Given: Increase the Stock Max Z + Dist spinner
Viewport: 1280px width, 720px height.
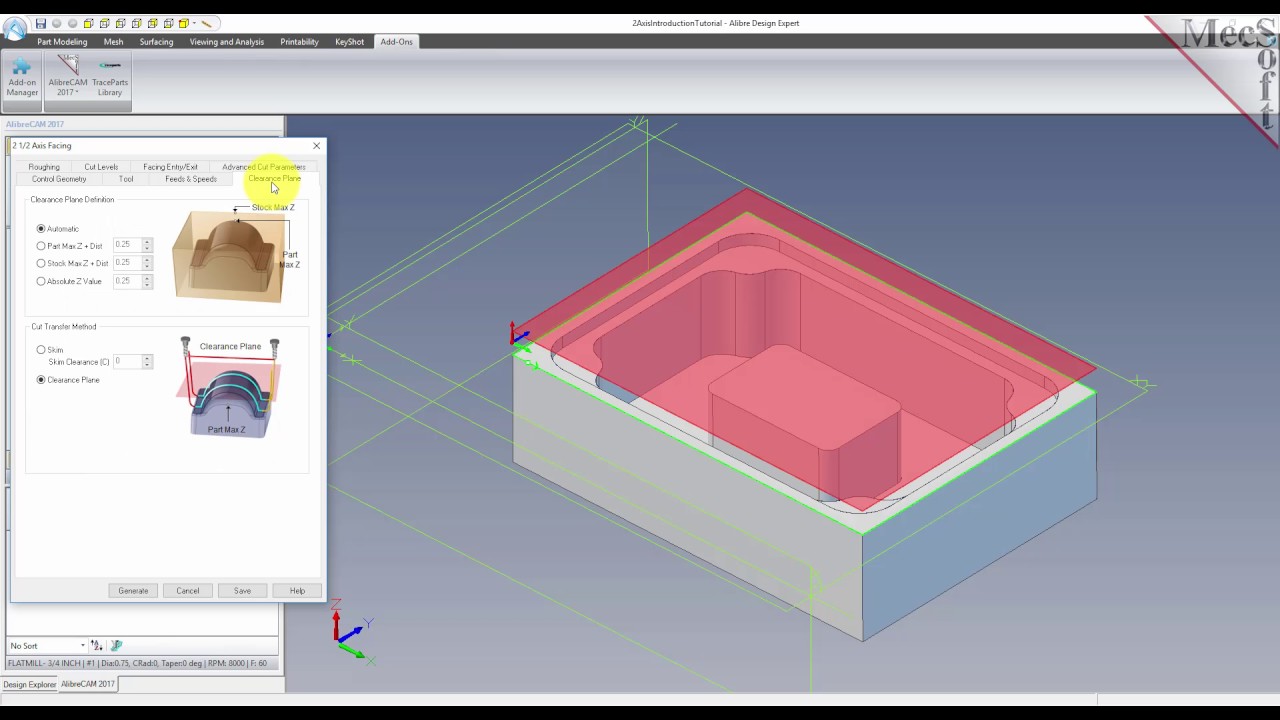Looking at the screenshot, I should (x=147, y=260).
